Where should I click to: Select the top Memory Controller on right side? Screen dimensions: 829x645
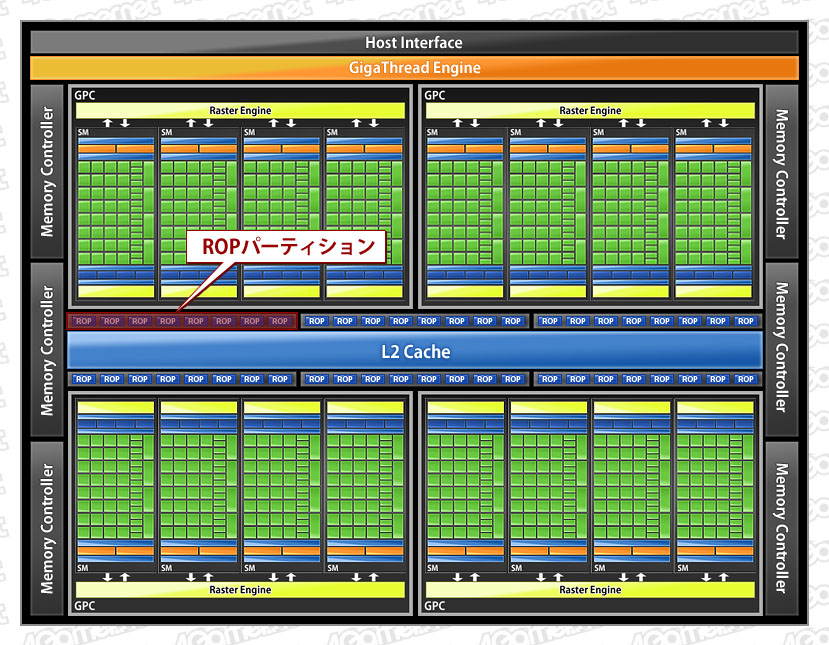click(x=781, y=172)
